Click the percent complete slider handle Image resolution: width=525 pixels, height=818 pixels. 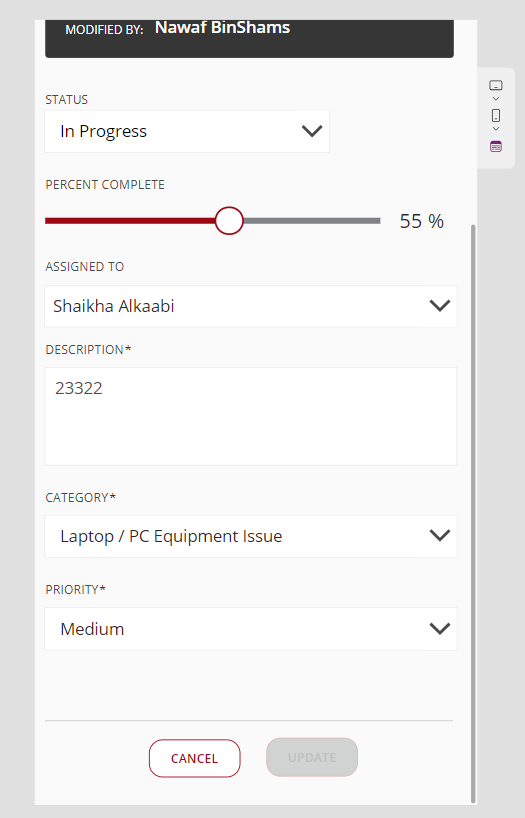click(x=229, y=221)
